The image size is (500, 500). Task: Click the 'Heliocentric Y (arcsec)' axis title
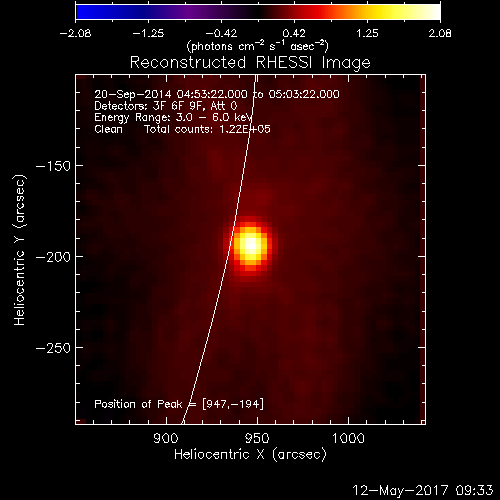tap(19, 250)
